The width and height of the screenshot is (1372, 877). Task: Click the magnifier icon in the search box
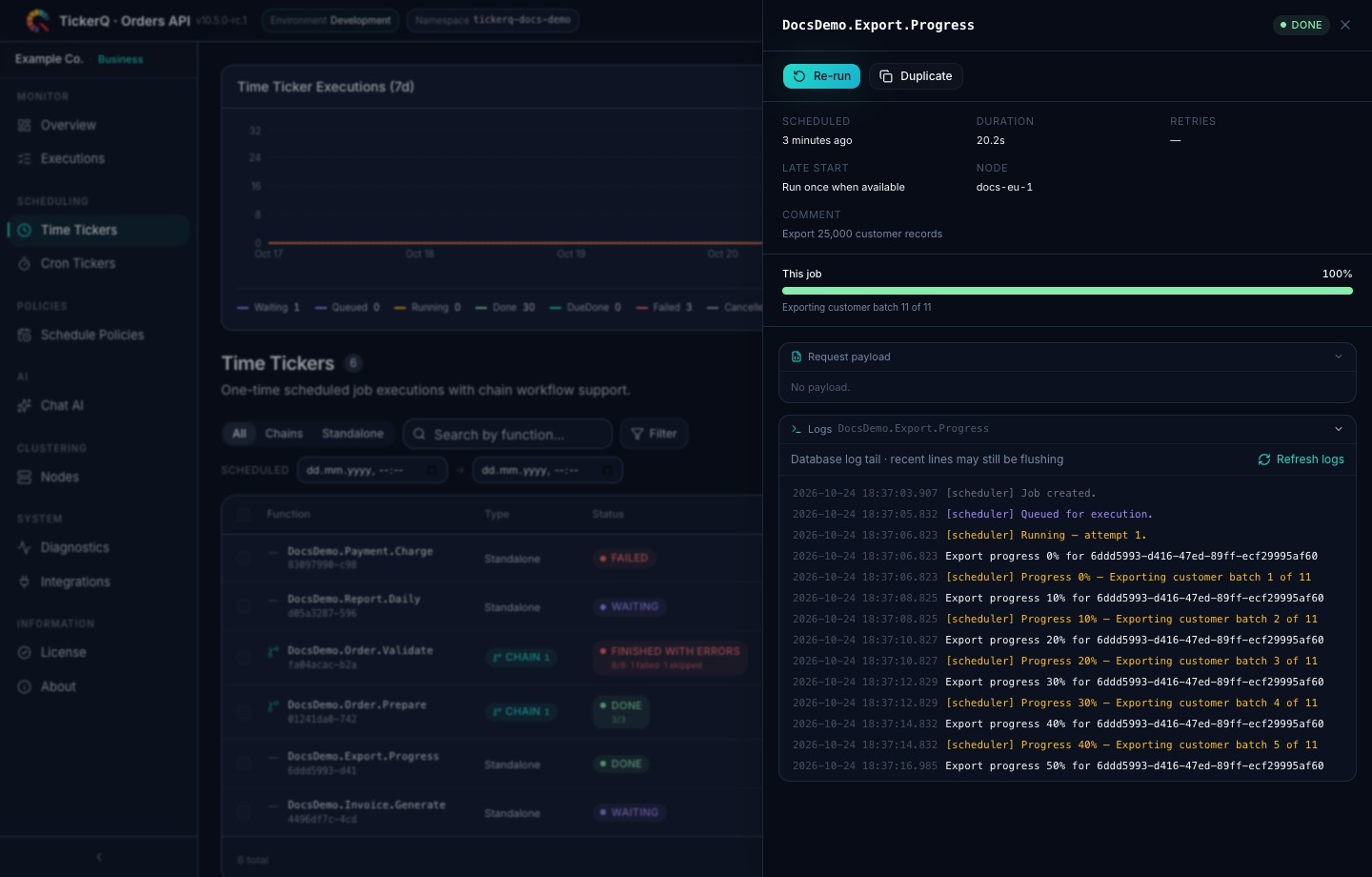[x=419, y=434]
